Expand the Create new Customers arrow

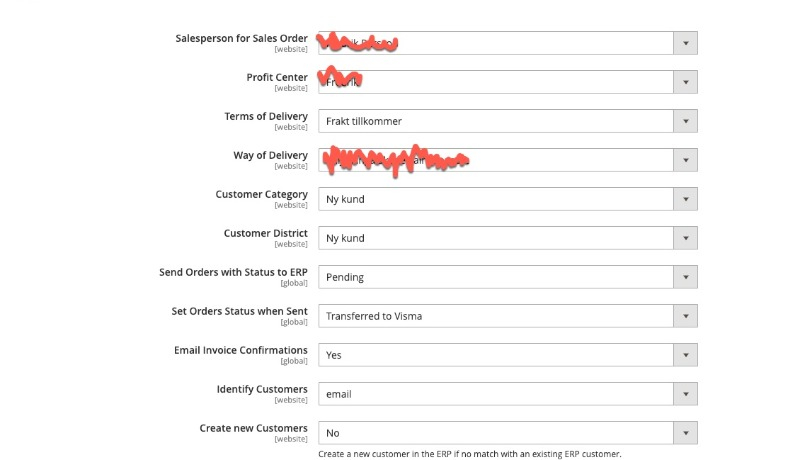(x=685, y=433)
